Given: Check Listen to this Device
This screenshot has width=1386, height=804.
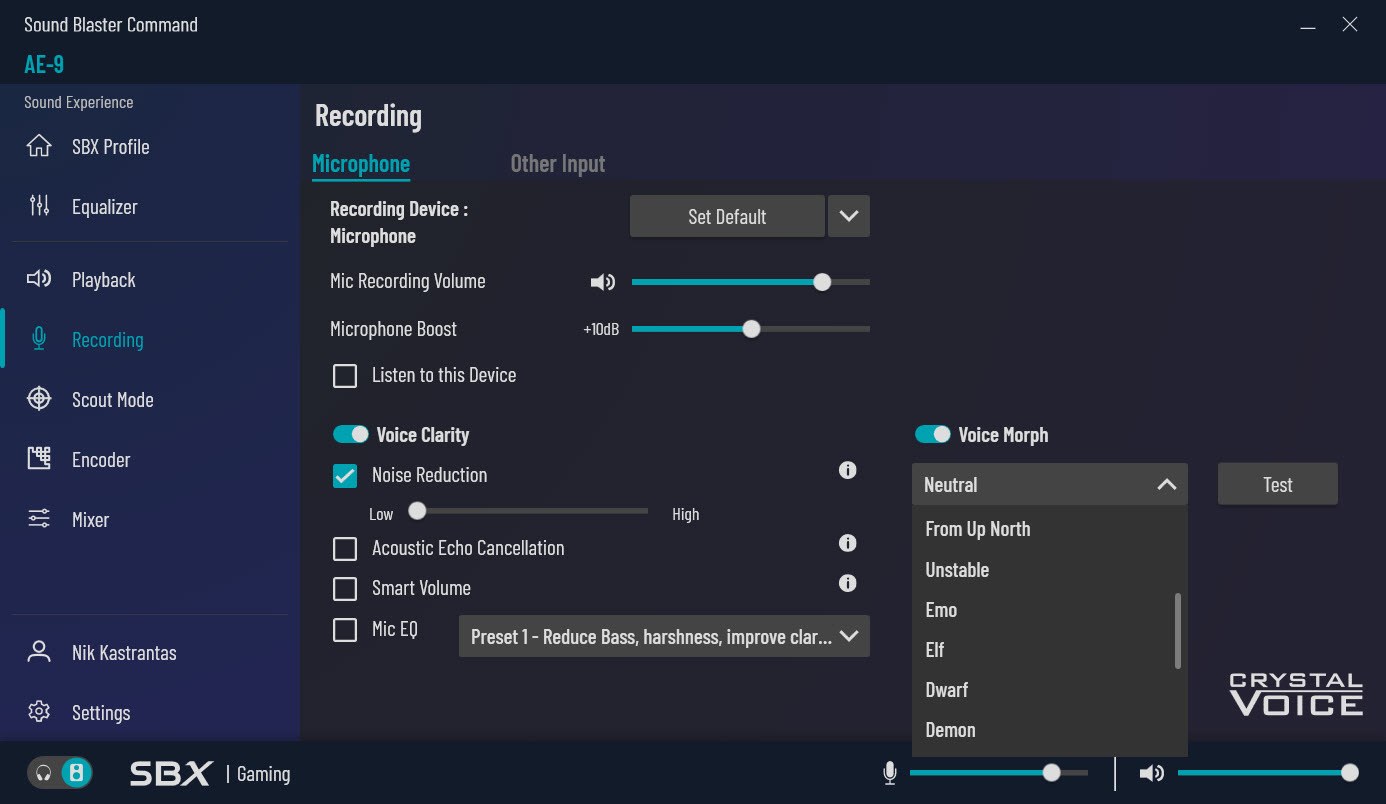Looking at the screenshot, I should [x=345, y=375].
